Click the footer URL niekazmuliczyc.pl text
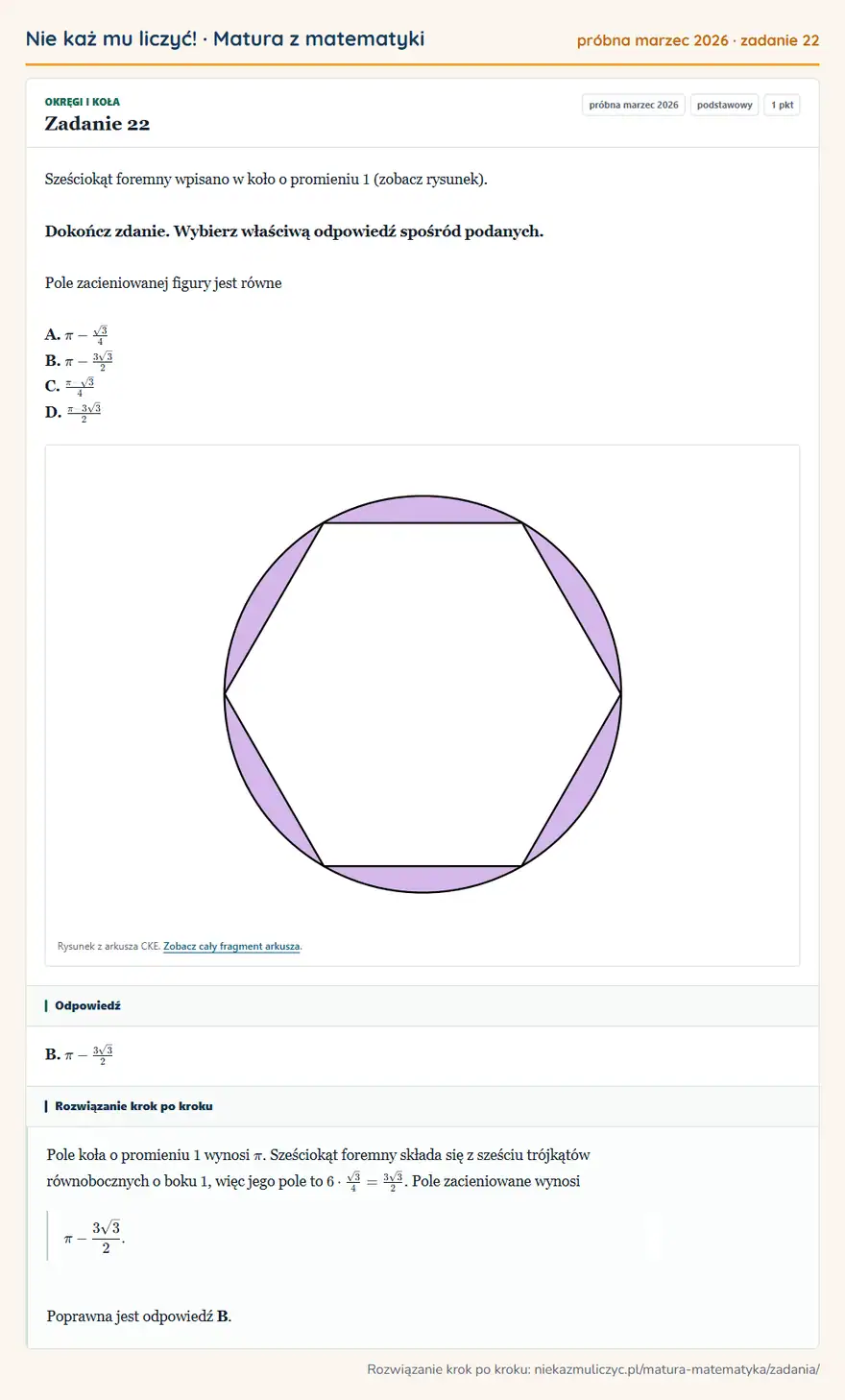 pyautogui.click(x=677, y=1369)
